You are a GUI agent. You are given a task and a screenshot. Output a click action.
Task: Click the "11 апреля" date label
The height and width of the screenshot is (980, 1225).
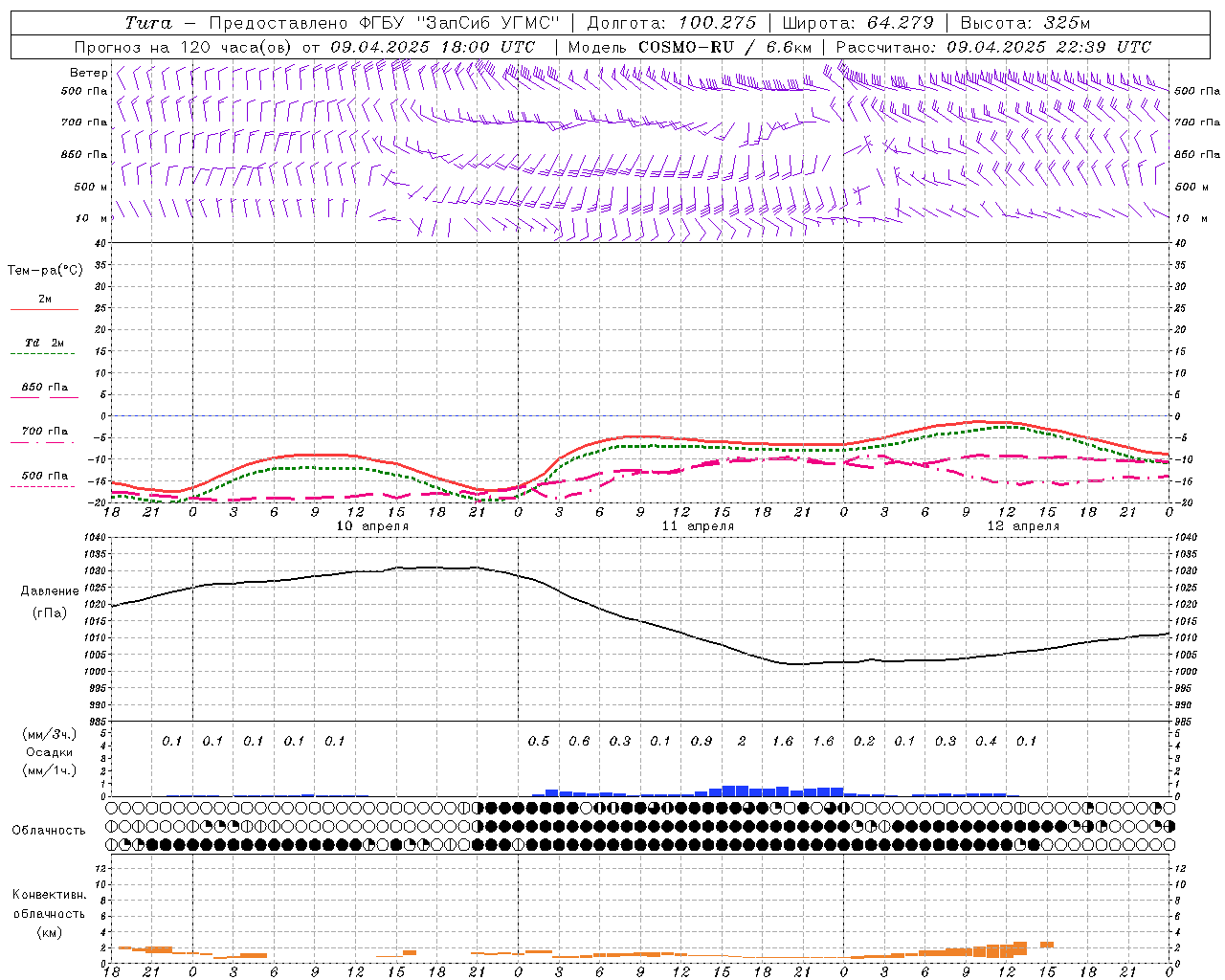point(698,526)
